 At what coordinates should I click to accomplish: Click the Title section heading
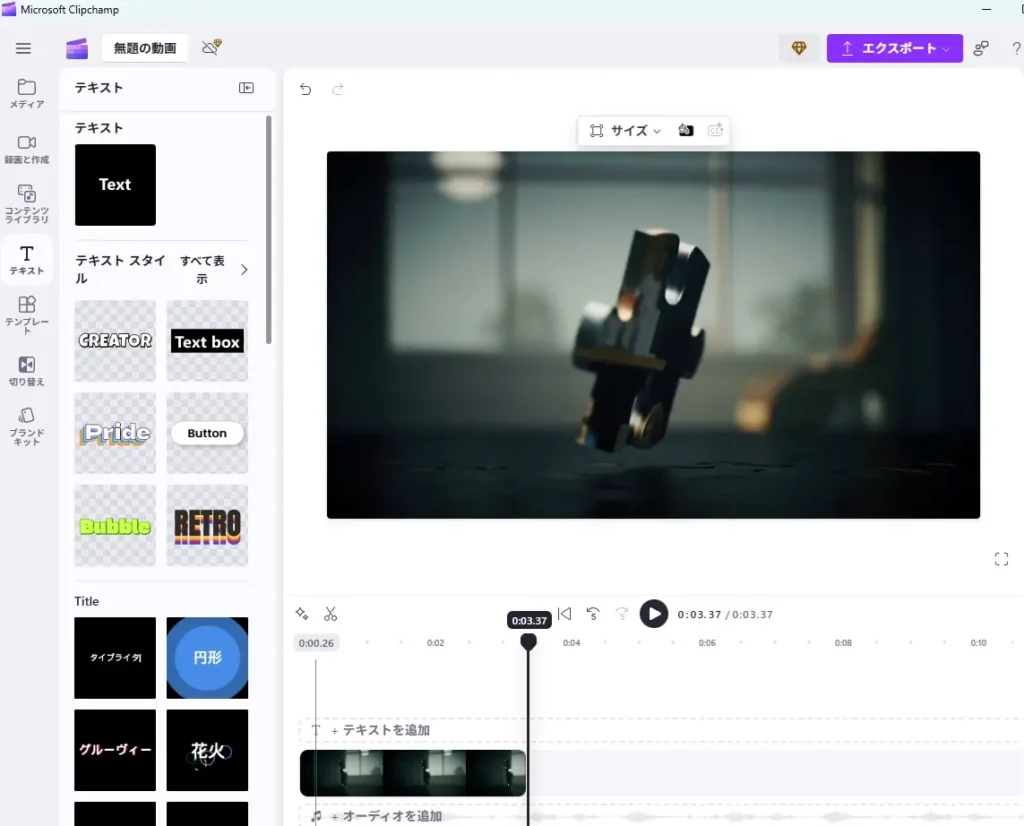87,601
